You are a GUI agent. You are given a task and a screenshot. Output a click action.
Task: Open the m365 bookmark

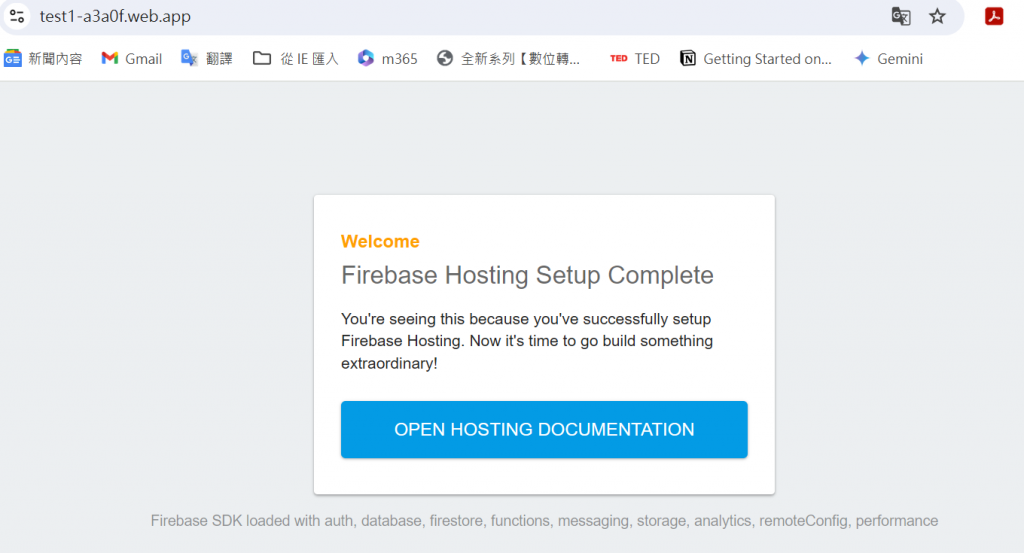coord(387,59)
